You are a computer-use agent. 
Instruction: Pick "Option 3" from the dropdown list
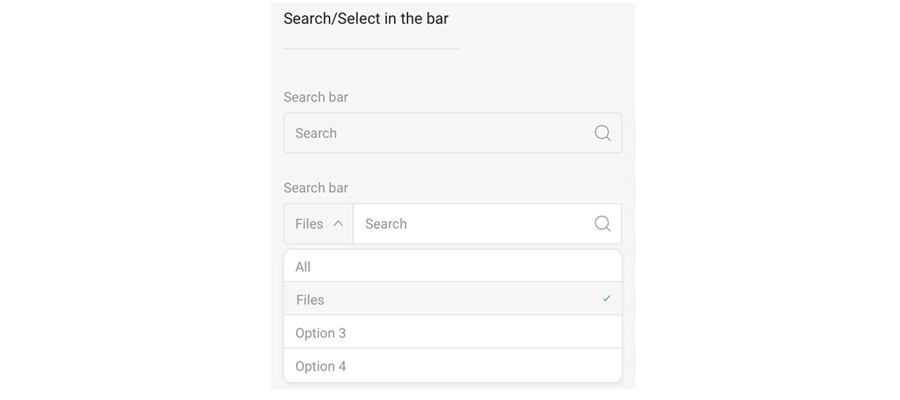pos(320,333)
